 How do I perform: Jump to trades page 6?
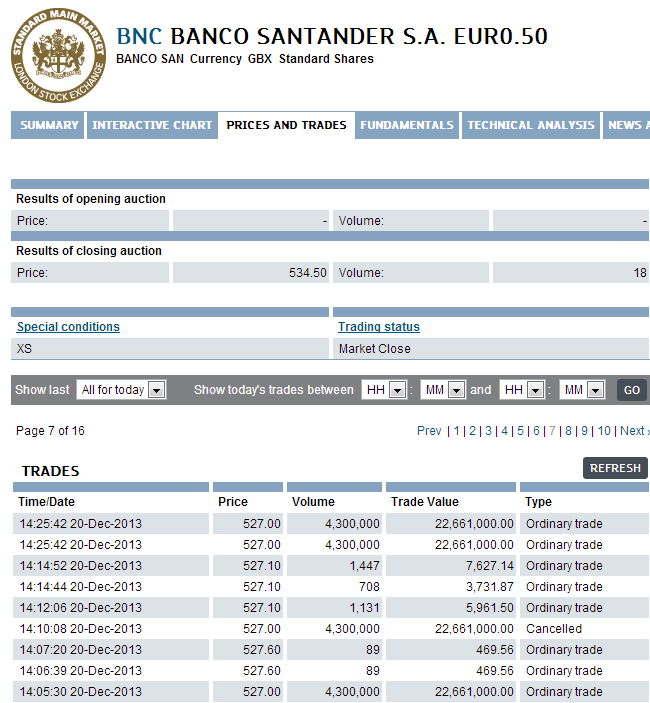point(536,431)
